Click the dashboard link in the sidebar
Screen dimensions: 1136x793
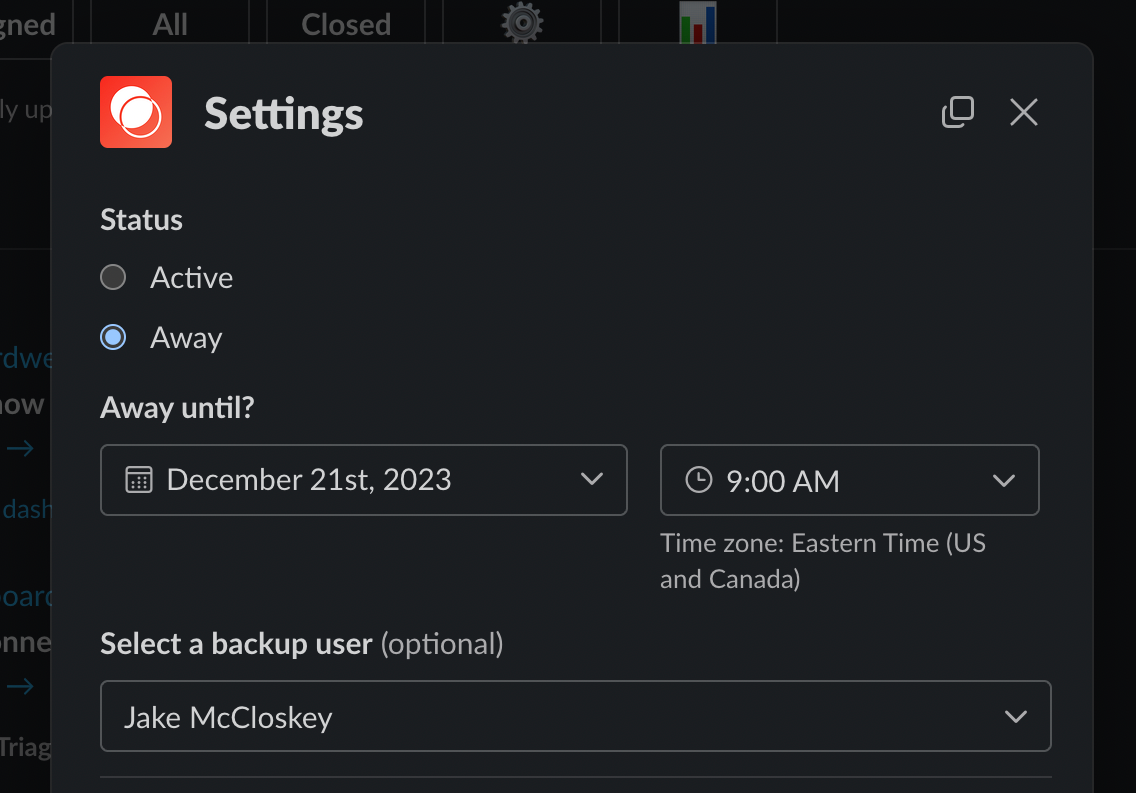(x=25, y=509)
